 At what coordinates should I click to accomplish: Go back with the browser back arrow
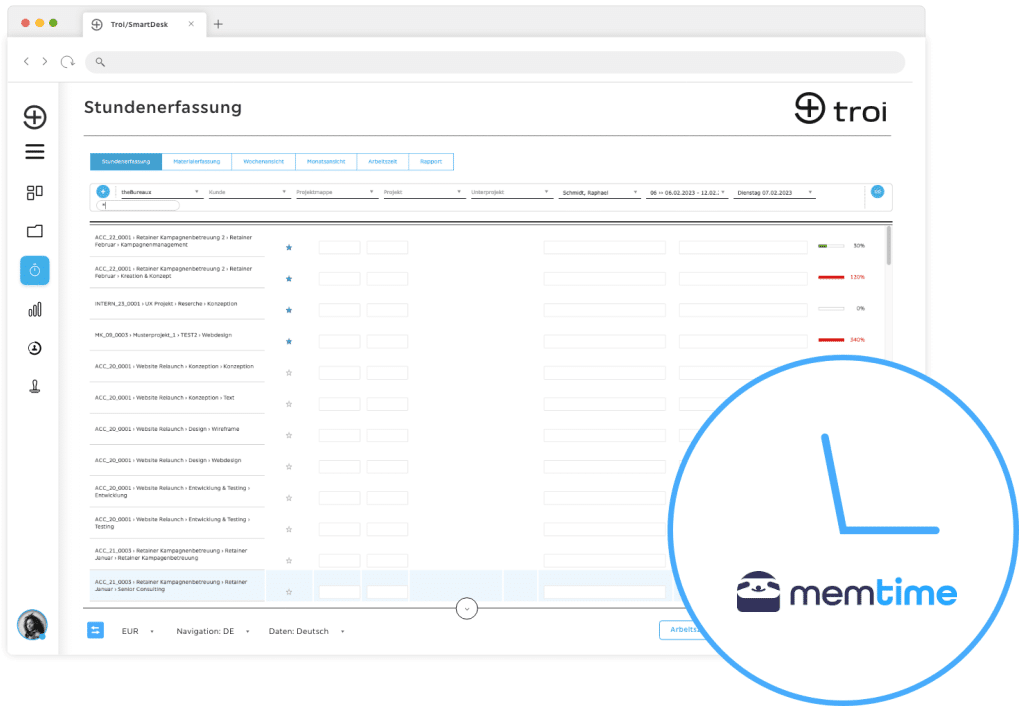tap(26, 61)
